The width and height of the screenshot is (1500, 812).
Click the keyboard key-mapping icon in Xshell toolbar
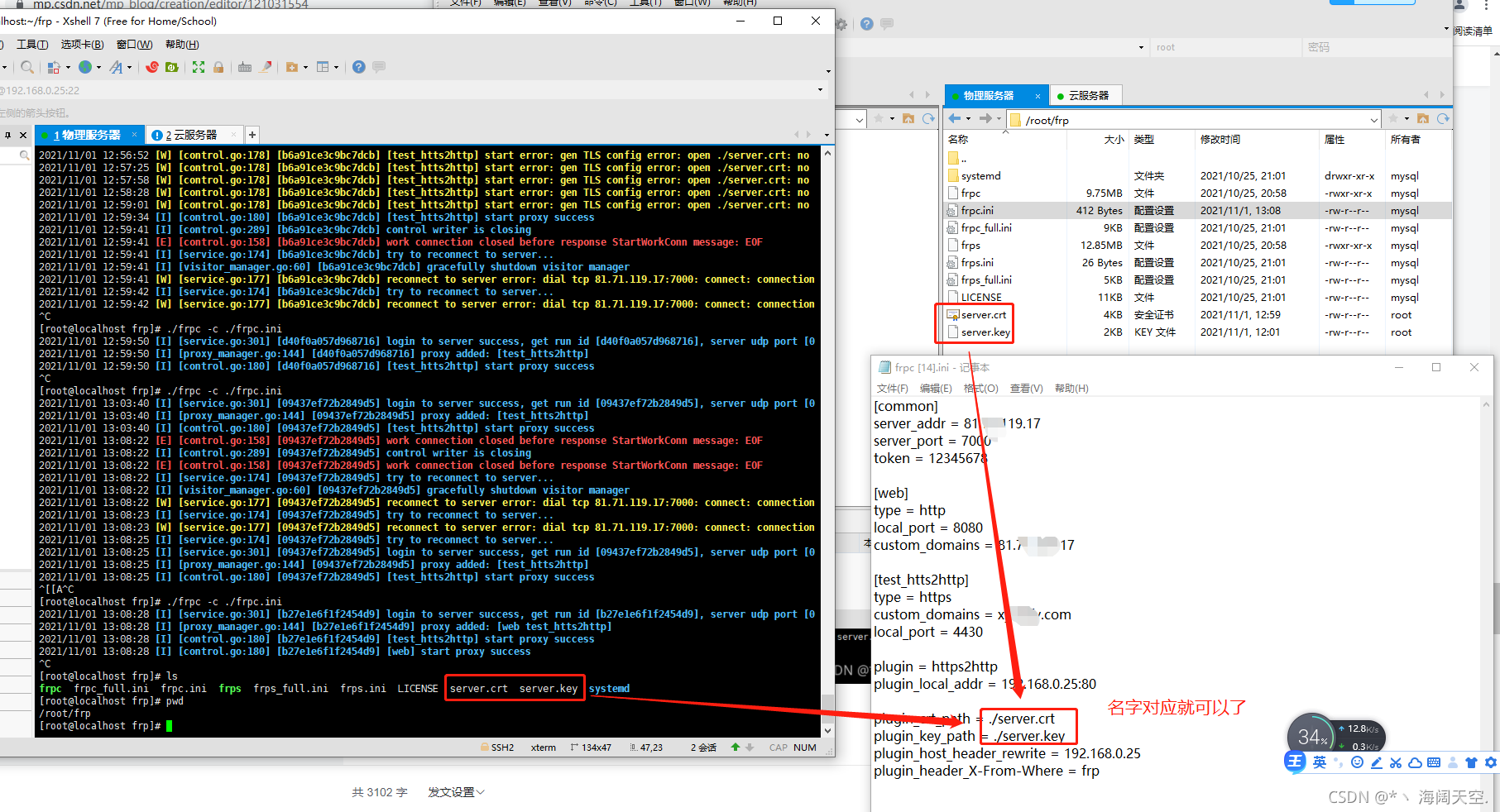245,67
